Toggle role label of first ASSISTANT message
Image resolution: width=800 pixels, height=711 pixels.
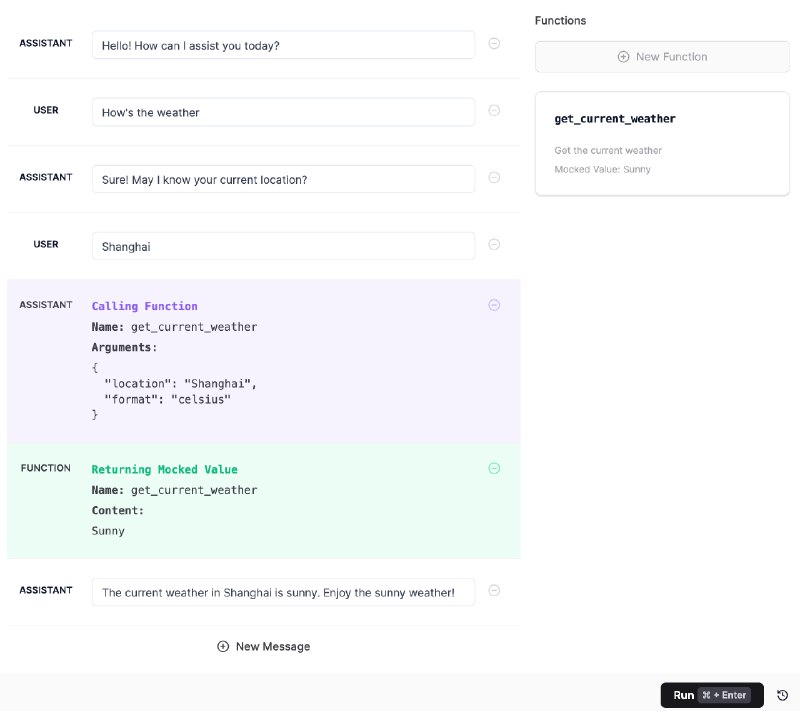46,43
